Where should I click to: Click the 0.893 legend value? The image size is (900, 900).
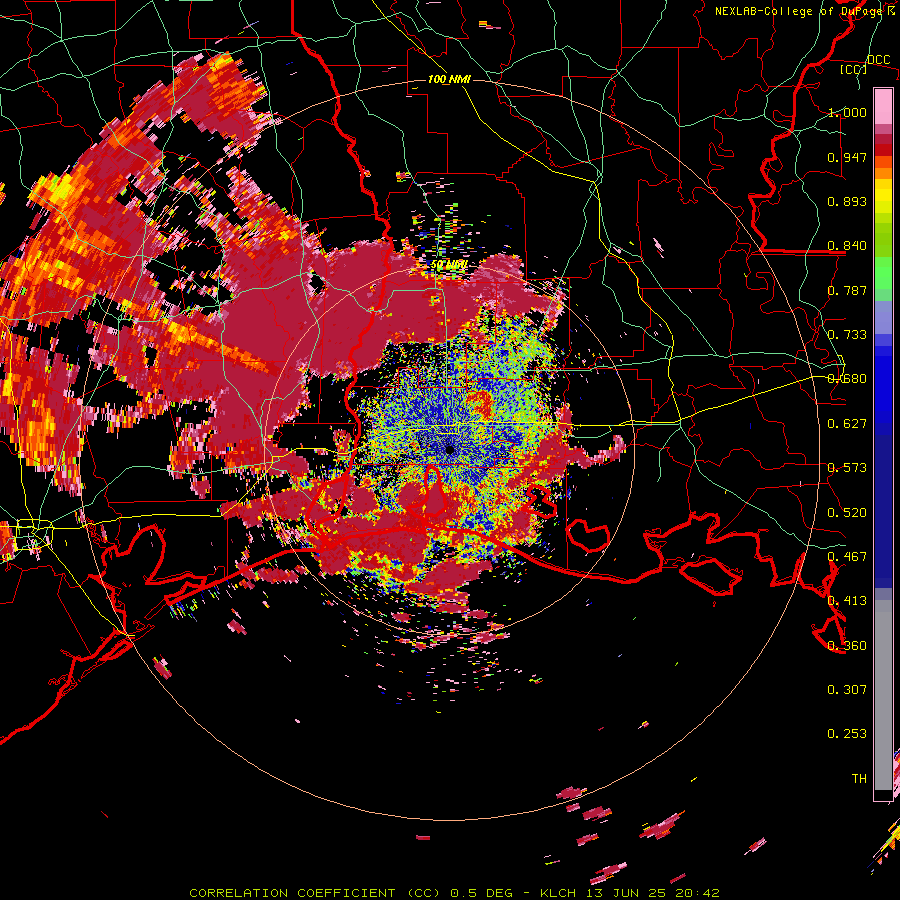pos(847,201)
